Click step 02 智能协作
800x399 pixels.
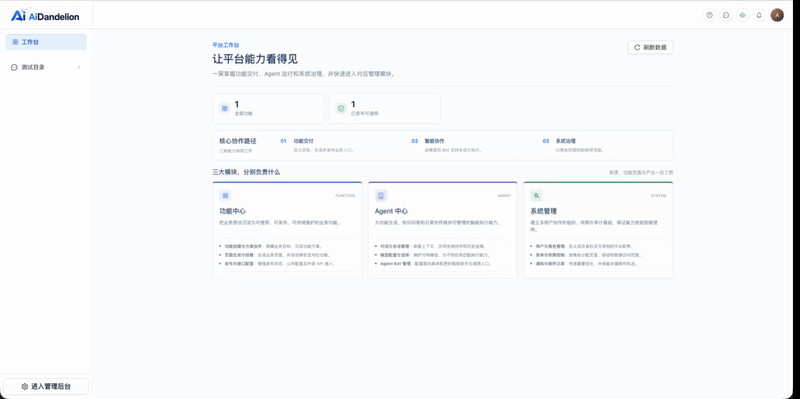click(446, 145)
